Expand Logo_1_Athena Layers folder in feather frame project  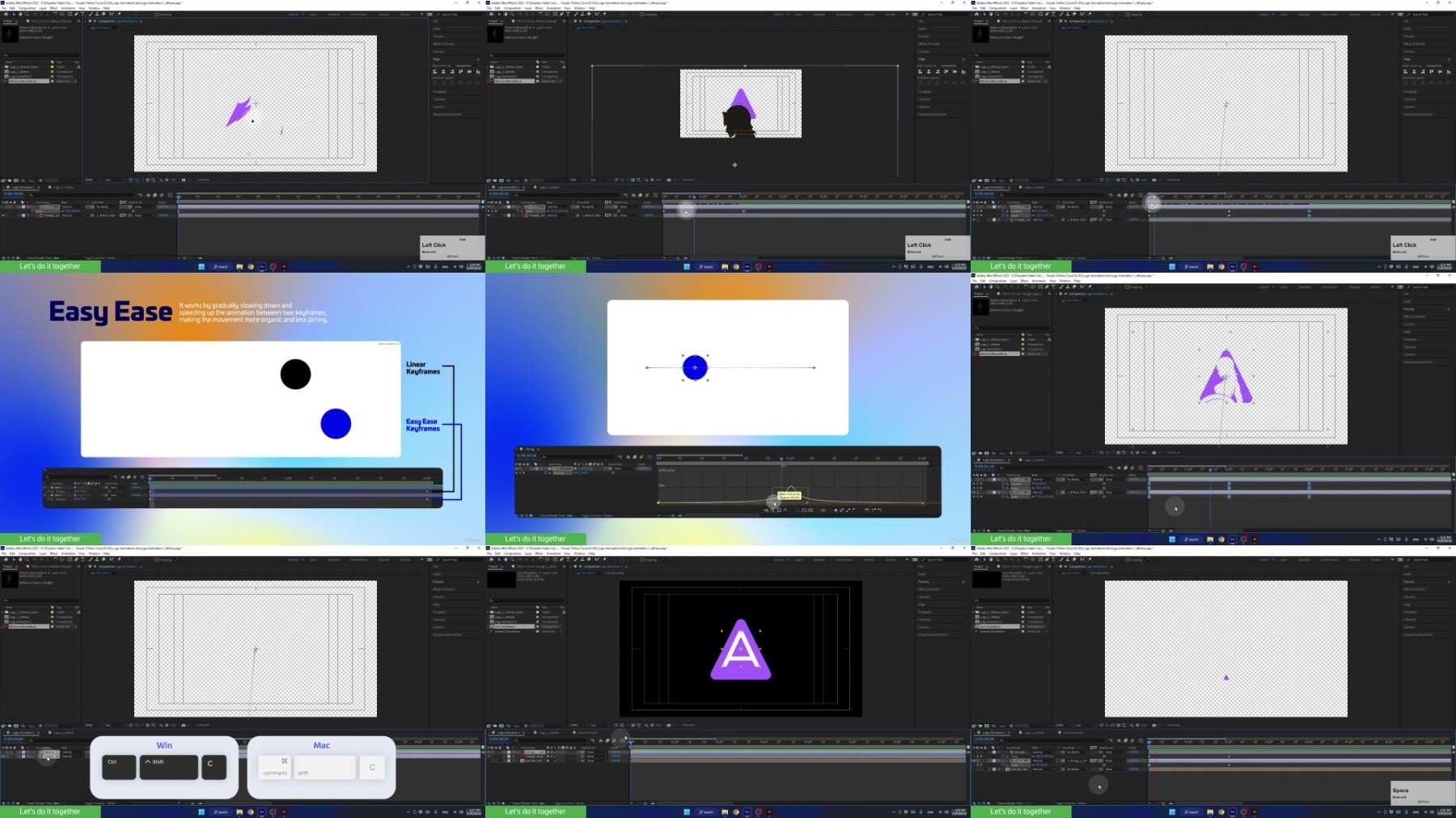coord(2,67)
